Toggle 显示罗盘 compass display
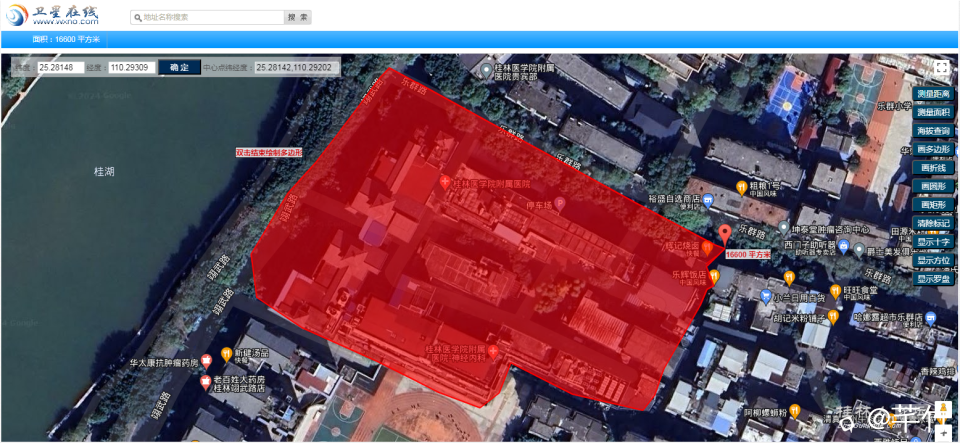This screenshot has width=960, height=443. click(x=934, y=279)
